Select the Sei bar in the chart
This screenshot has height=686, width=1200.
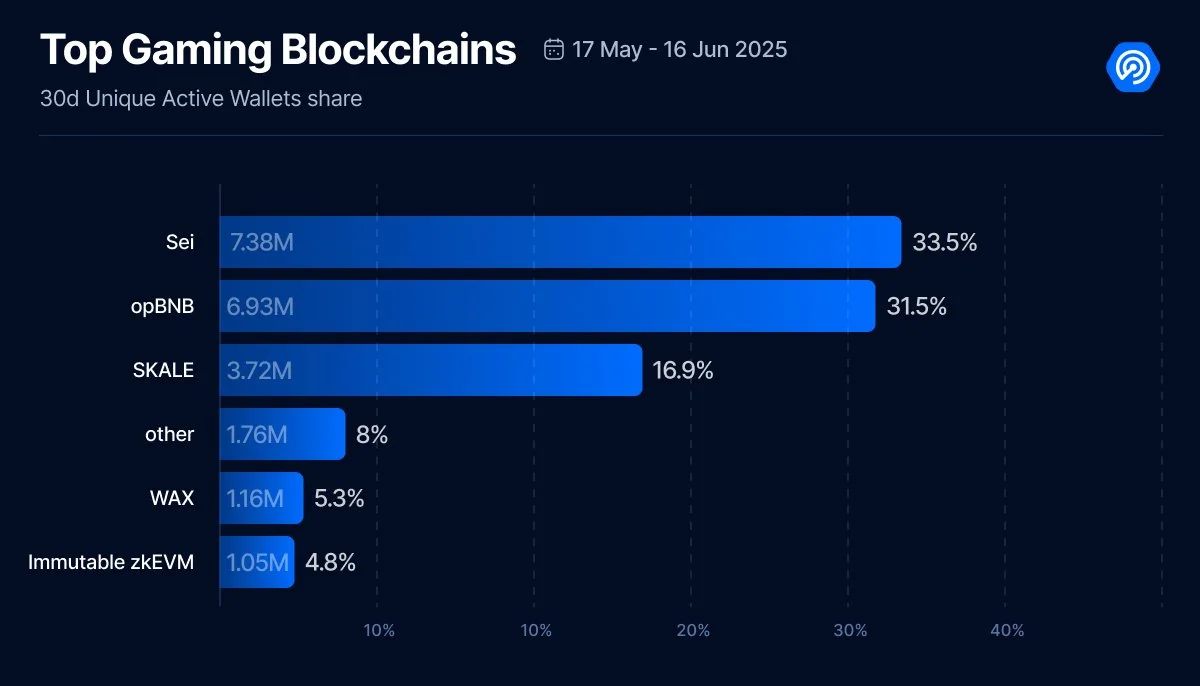tap(560, 242)
